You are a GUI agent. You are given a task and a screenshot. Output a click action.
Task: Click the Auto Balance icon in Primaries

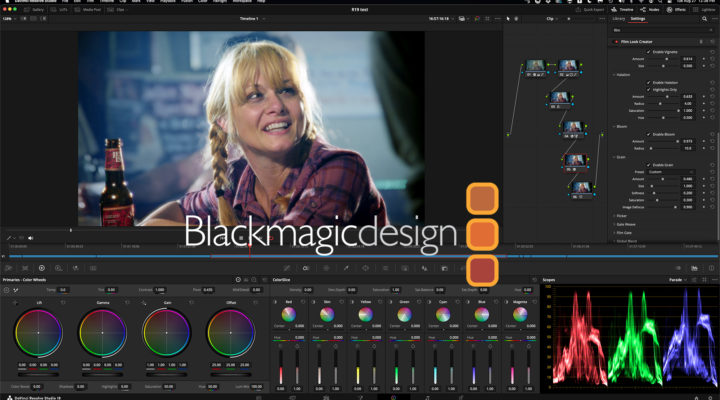pos(6,290)
